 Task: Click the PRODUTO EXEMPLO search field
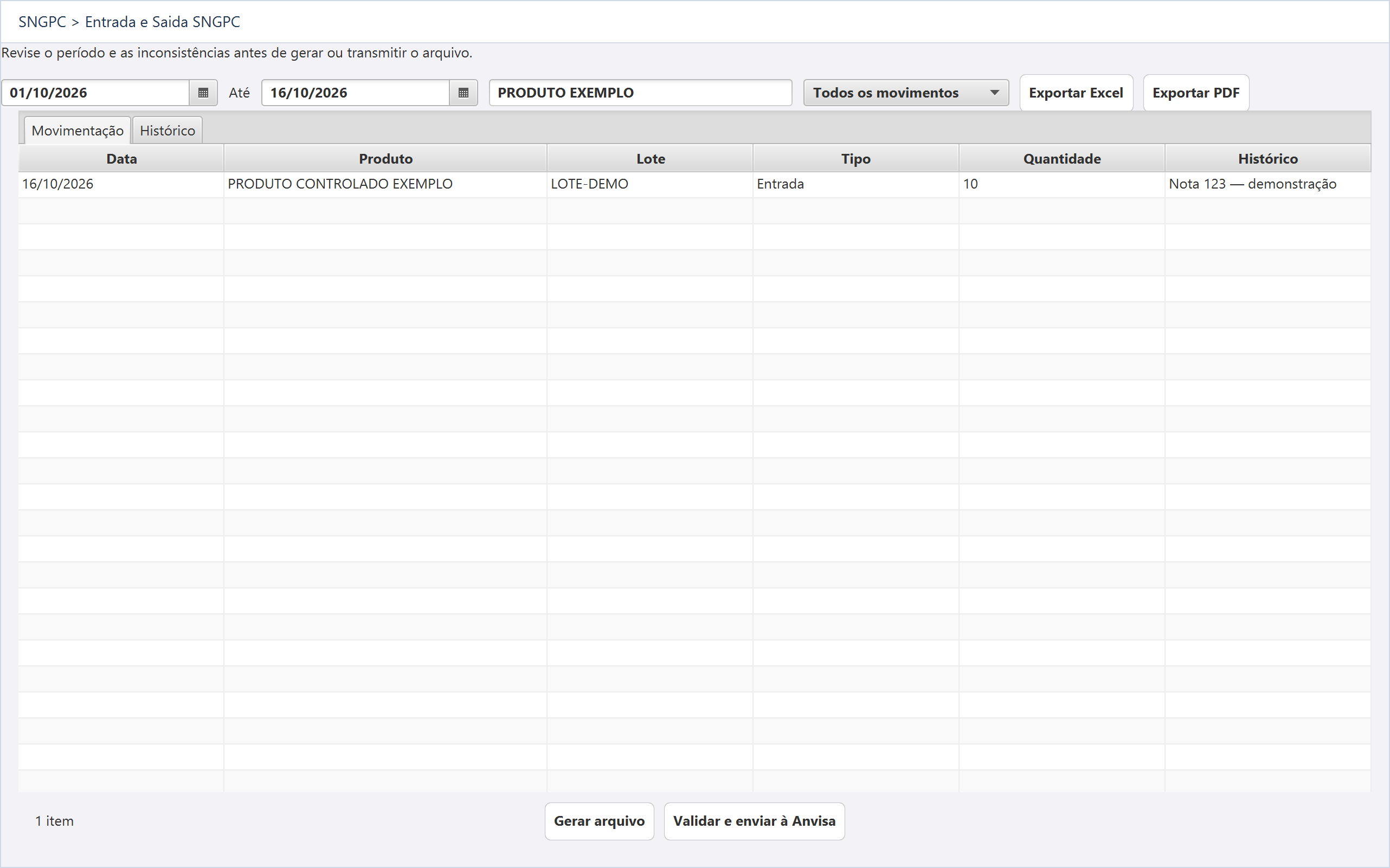[x=640, y=93]
